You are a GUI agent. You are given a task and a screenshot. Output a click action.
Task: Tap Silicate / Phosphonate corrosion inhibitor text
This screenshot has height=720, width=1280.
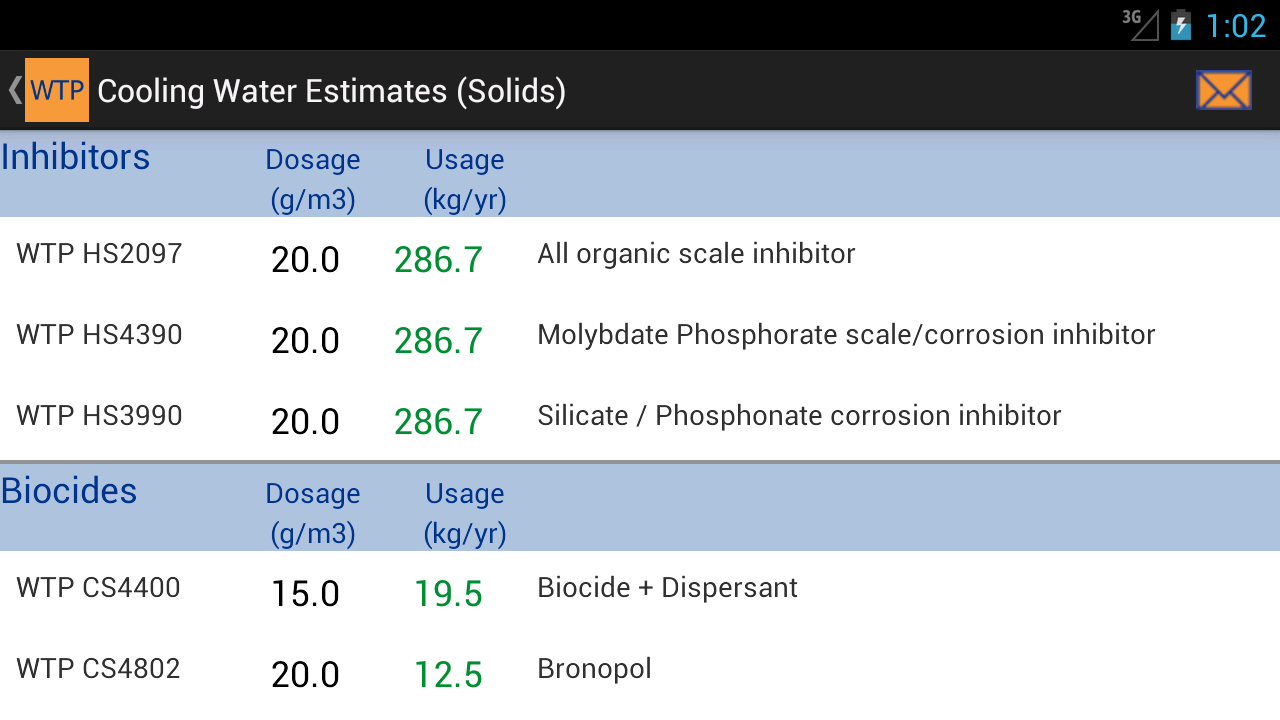coord(799,416)
